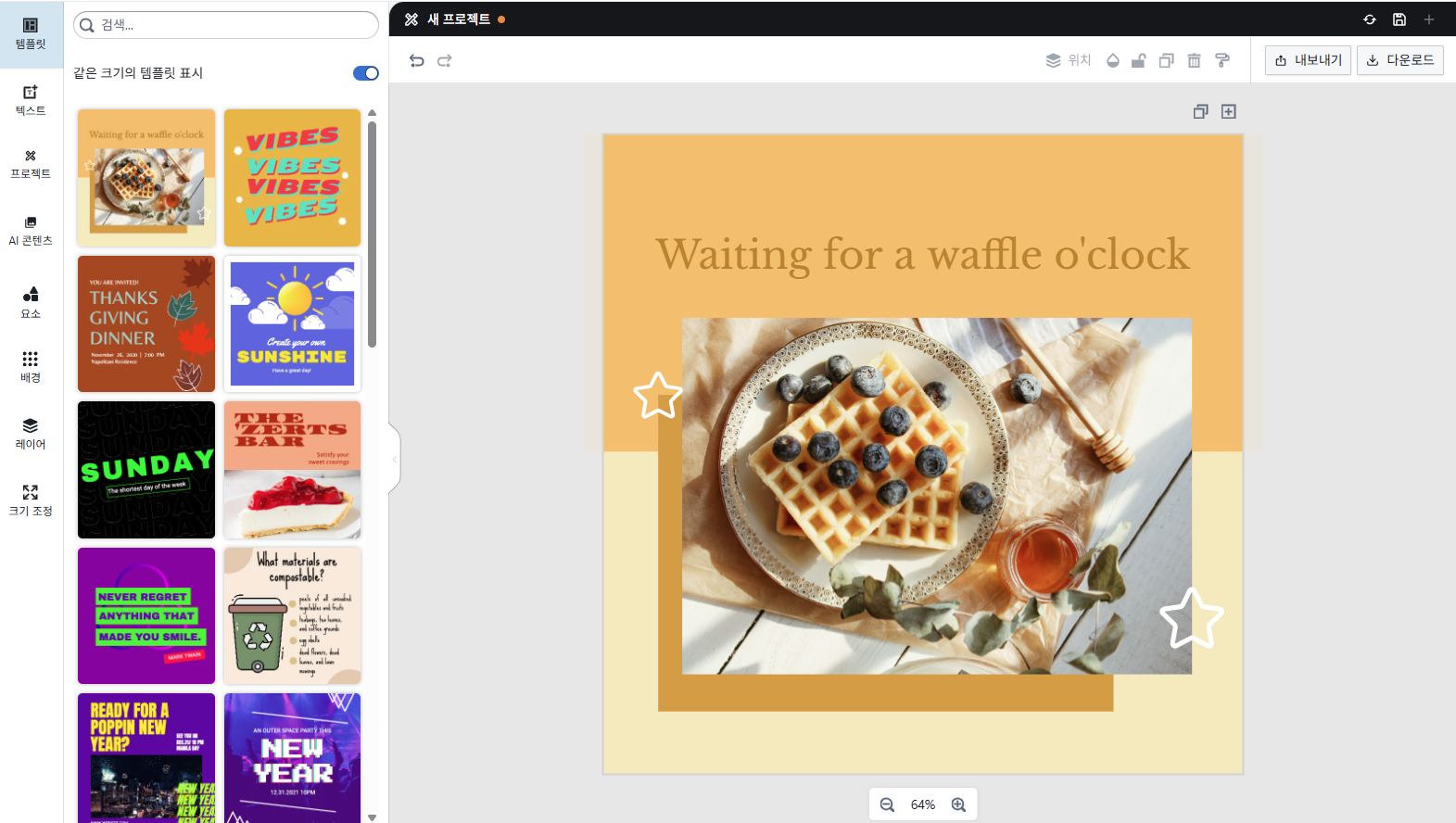The width and height of the screenshot is (1456, 823).
Task: Zoom out the canvas
Action: [887, 804]
